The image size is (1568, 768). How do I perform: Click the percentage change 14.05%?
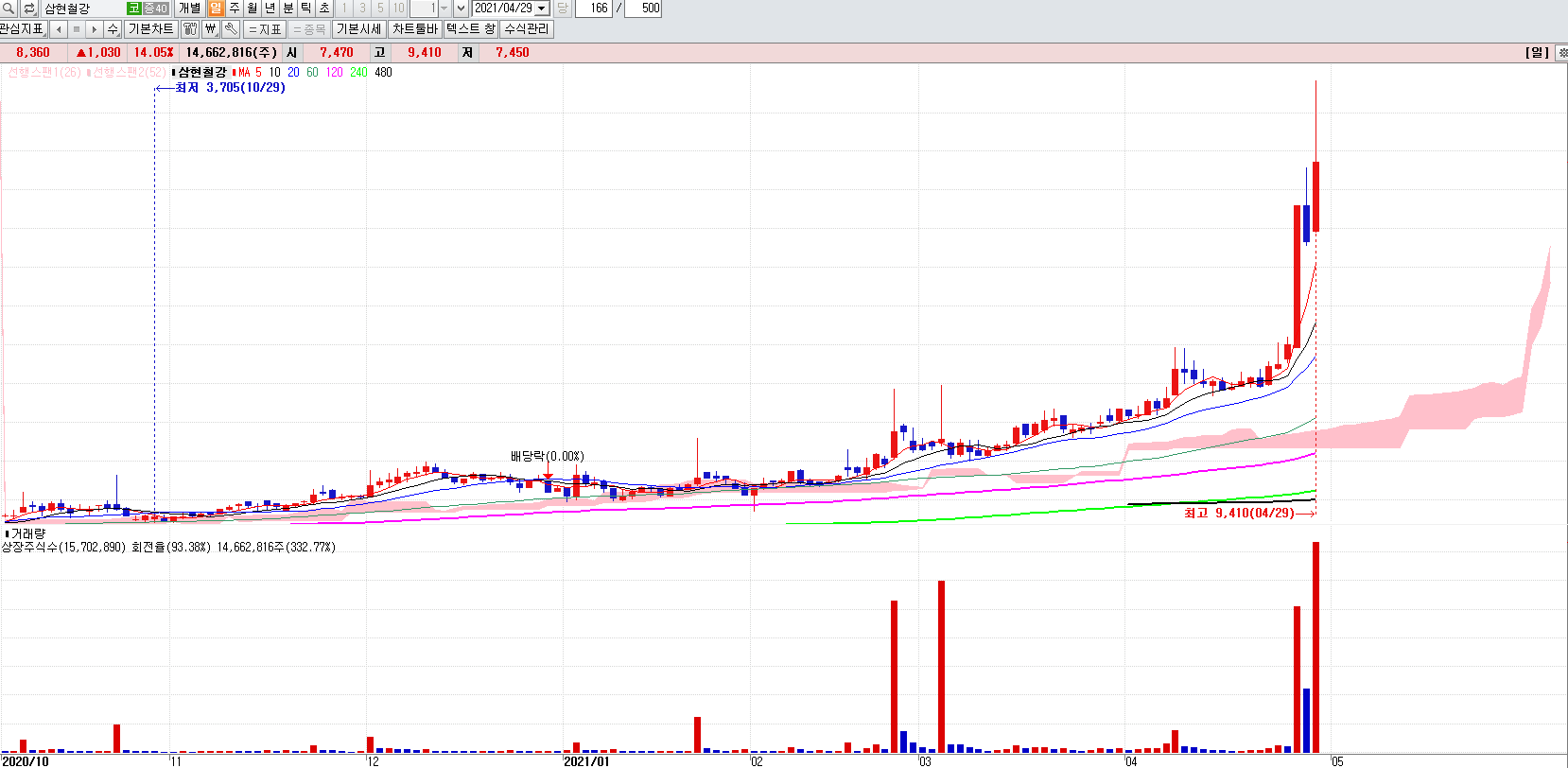(x=153, y=53)
